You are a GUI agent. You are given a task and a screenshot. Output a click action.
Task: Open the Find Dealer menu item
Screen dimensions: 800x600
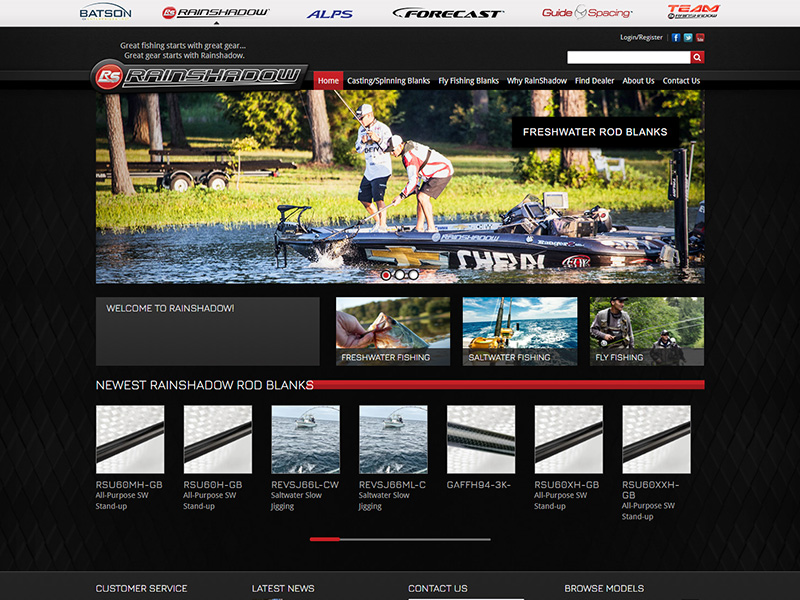(594, 81)
